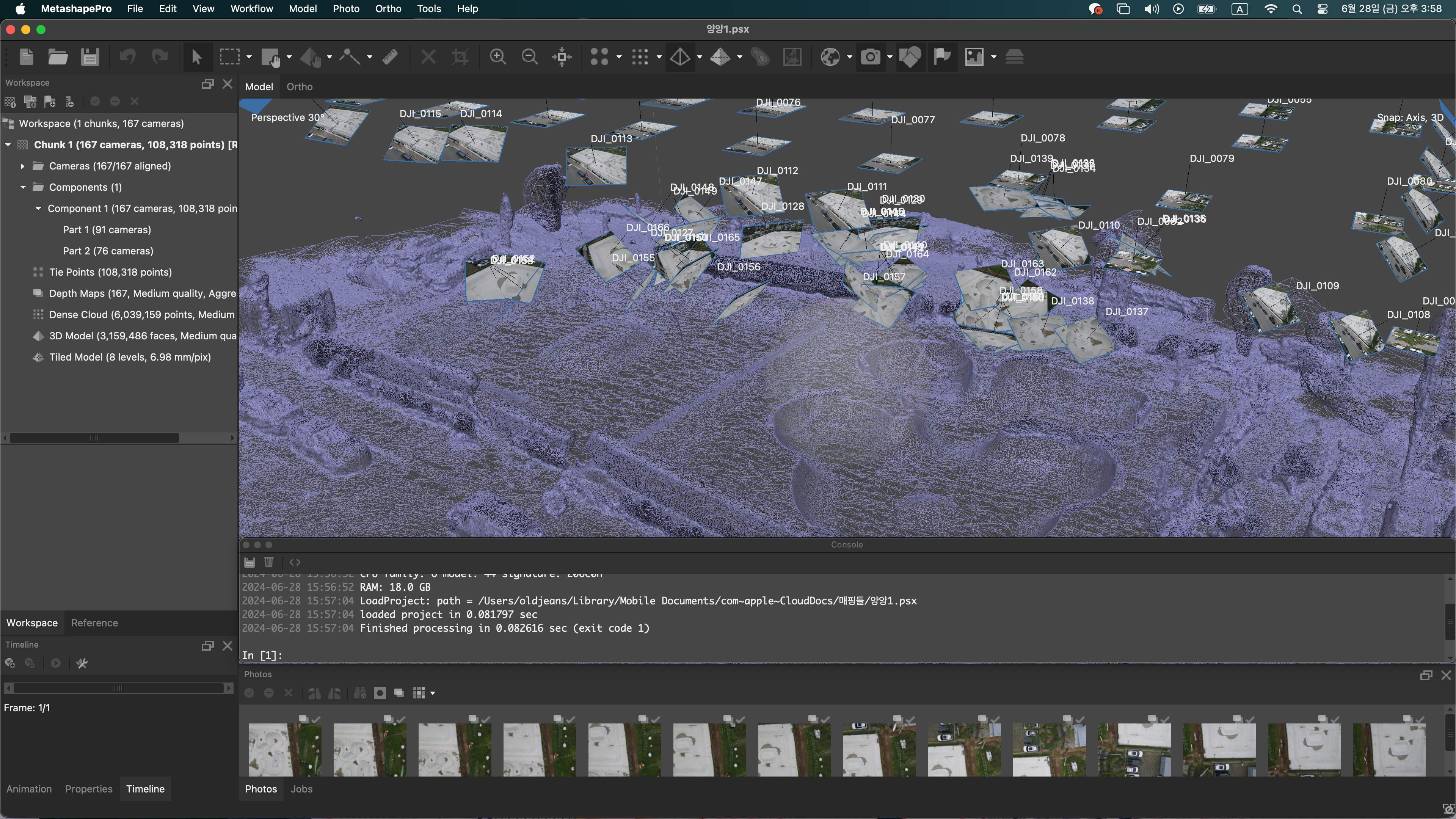The width and height of the screenshot is (1456, 819).
Task: Click the Crop Selection icon
Action: point(460,56)
